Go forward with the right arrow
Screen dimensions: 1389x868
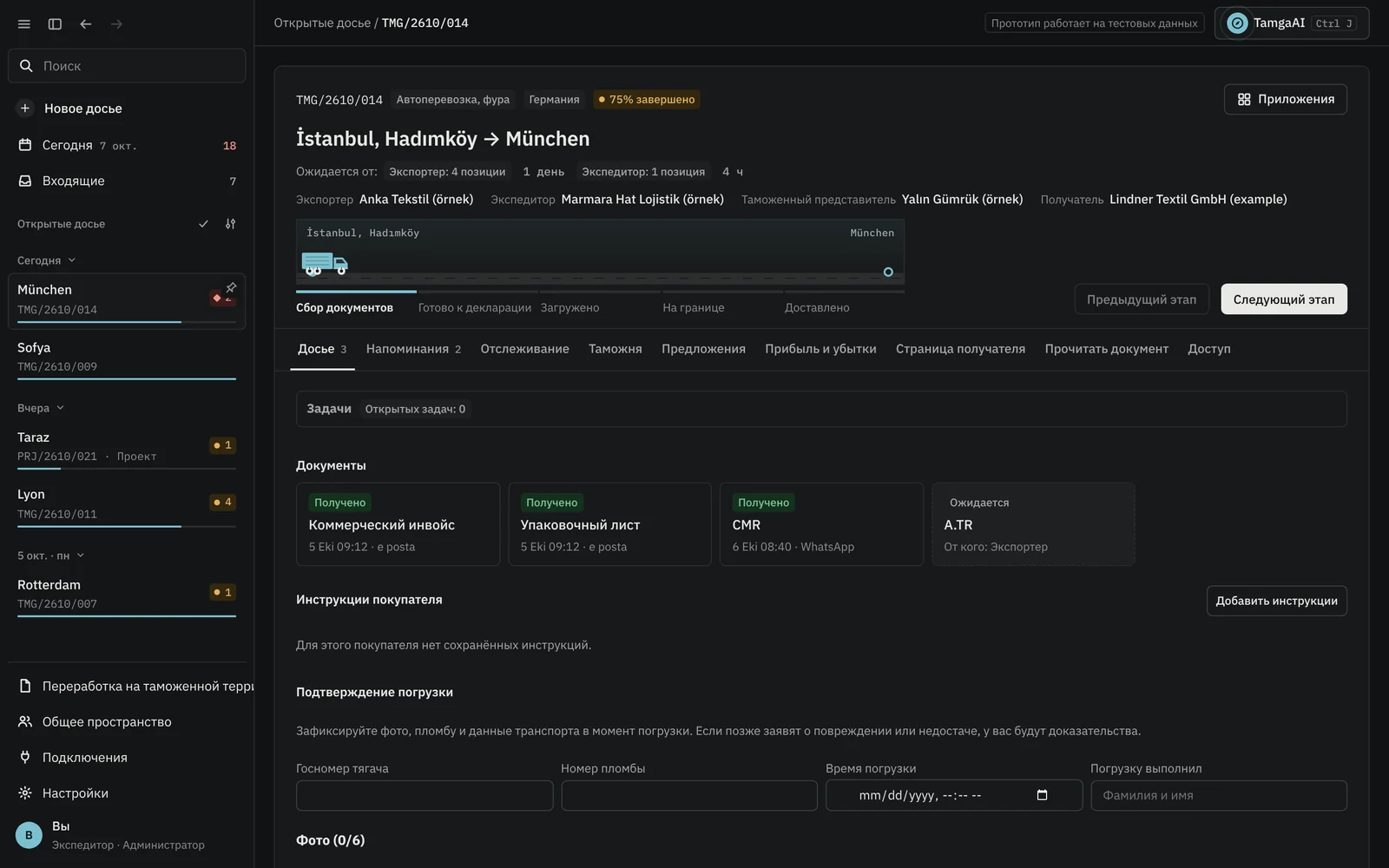[x=116, y=24]
